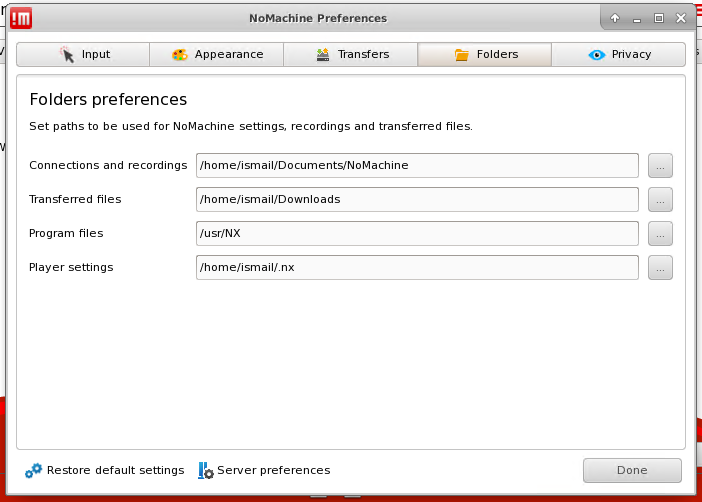Click the 'Folders preferences' heading
The image size is (702, 502).
coord(108,99)
